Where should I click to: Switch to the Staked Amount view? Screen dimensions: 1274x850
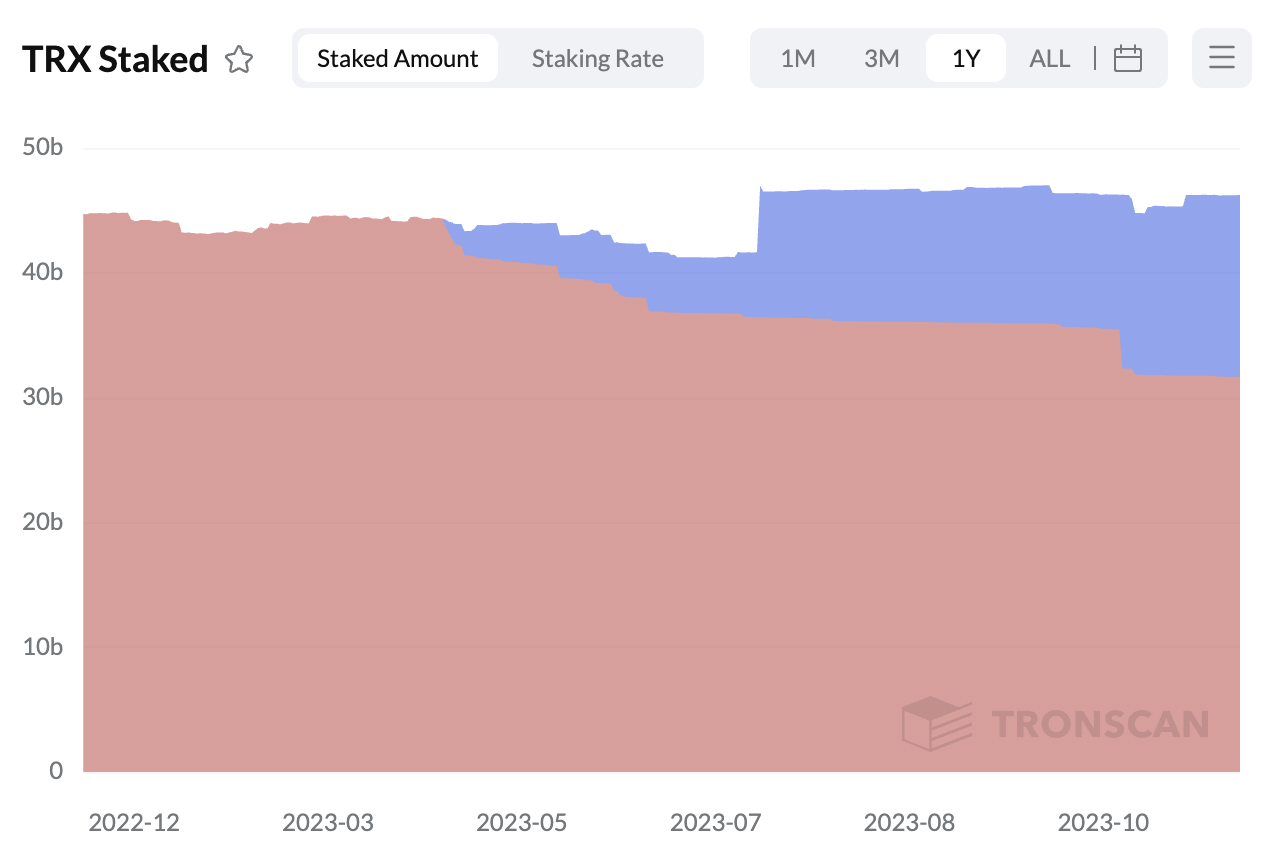click(x=398, y=59)
